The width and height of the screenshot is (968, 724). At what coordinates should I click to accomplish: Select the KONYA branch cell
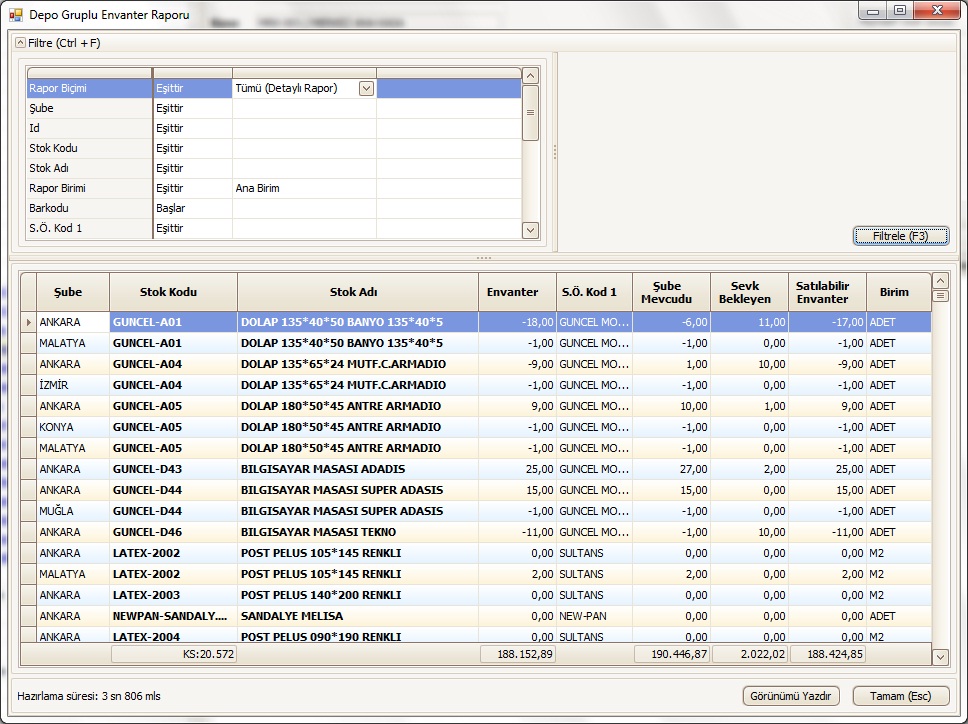point(73,427)
